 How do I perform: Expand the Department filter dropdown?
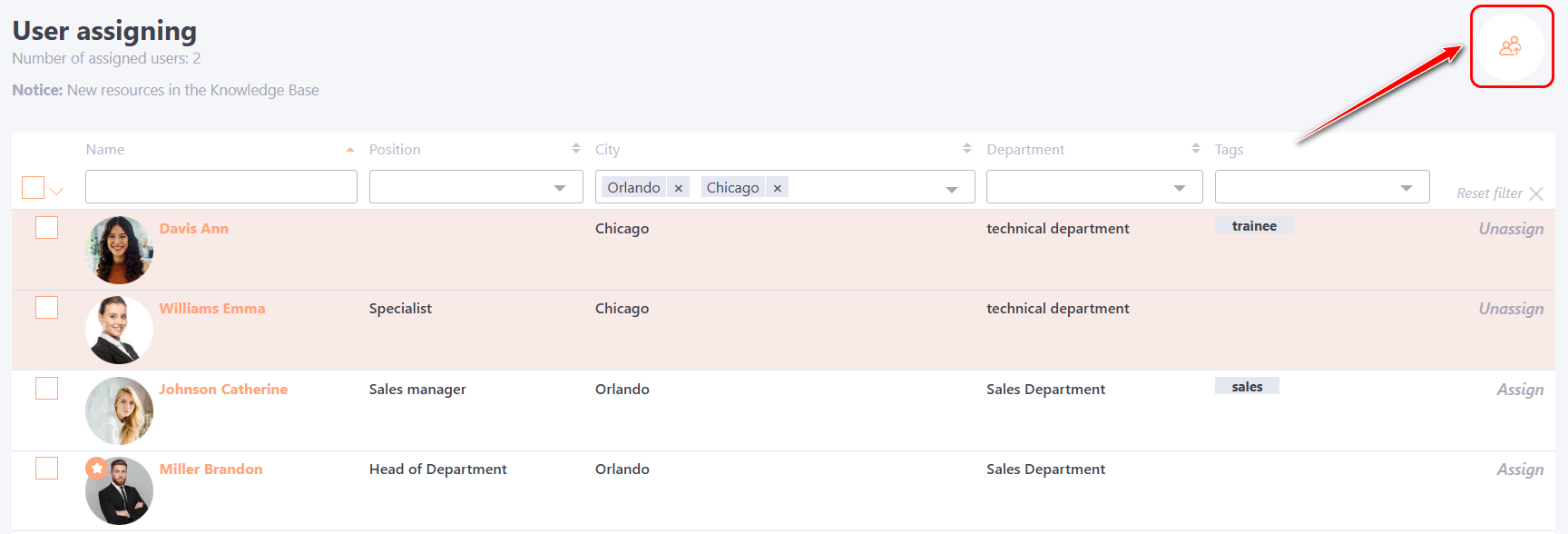1179,188
